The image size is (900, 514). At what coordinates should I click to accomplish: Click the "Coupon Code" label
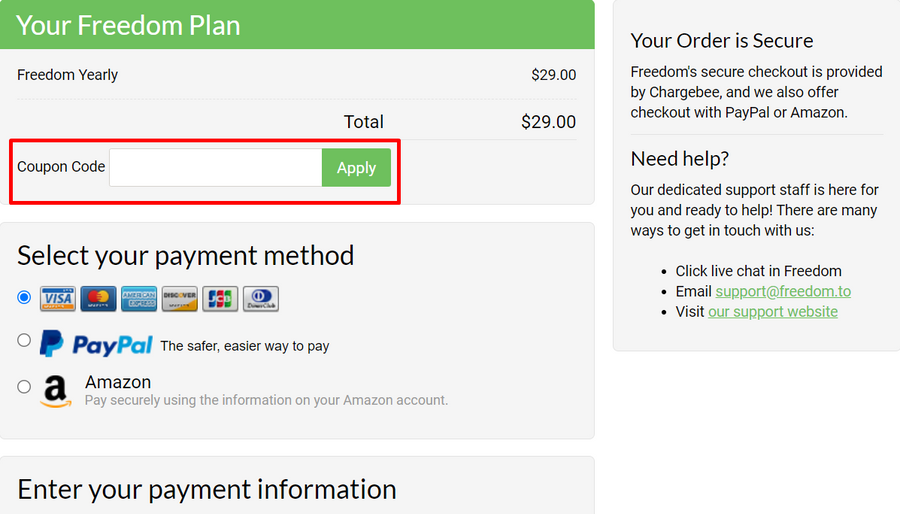(x=61, y=167)
